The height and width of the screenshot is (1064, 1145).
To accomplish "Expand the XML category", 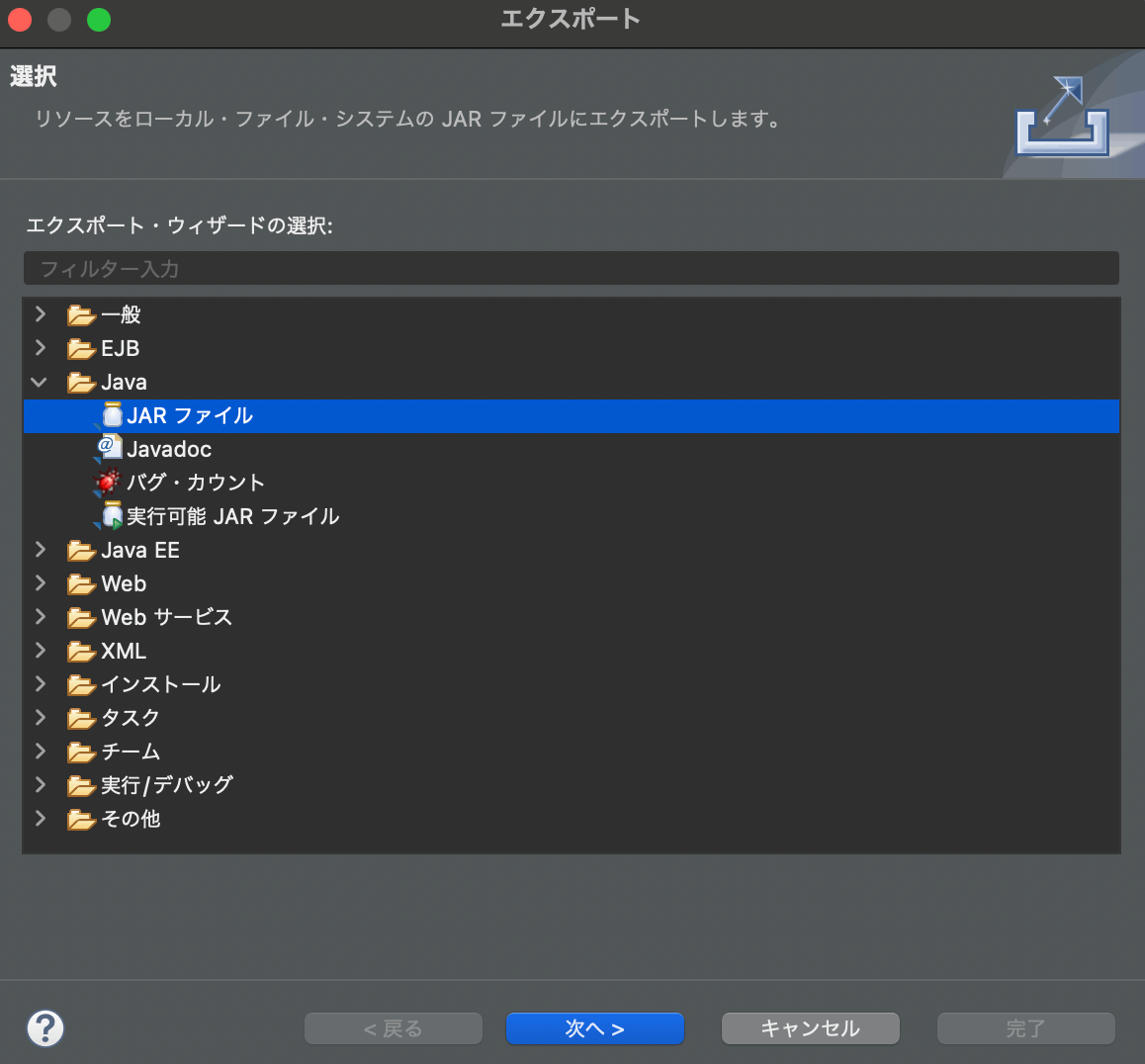I will [41, 650].
